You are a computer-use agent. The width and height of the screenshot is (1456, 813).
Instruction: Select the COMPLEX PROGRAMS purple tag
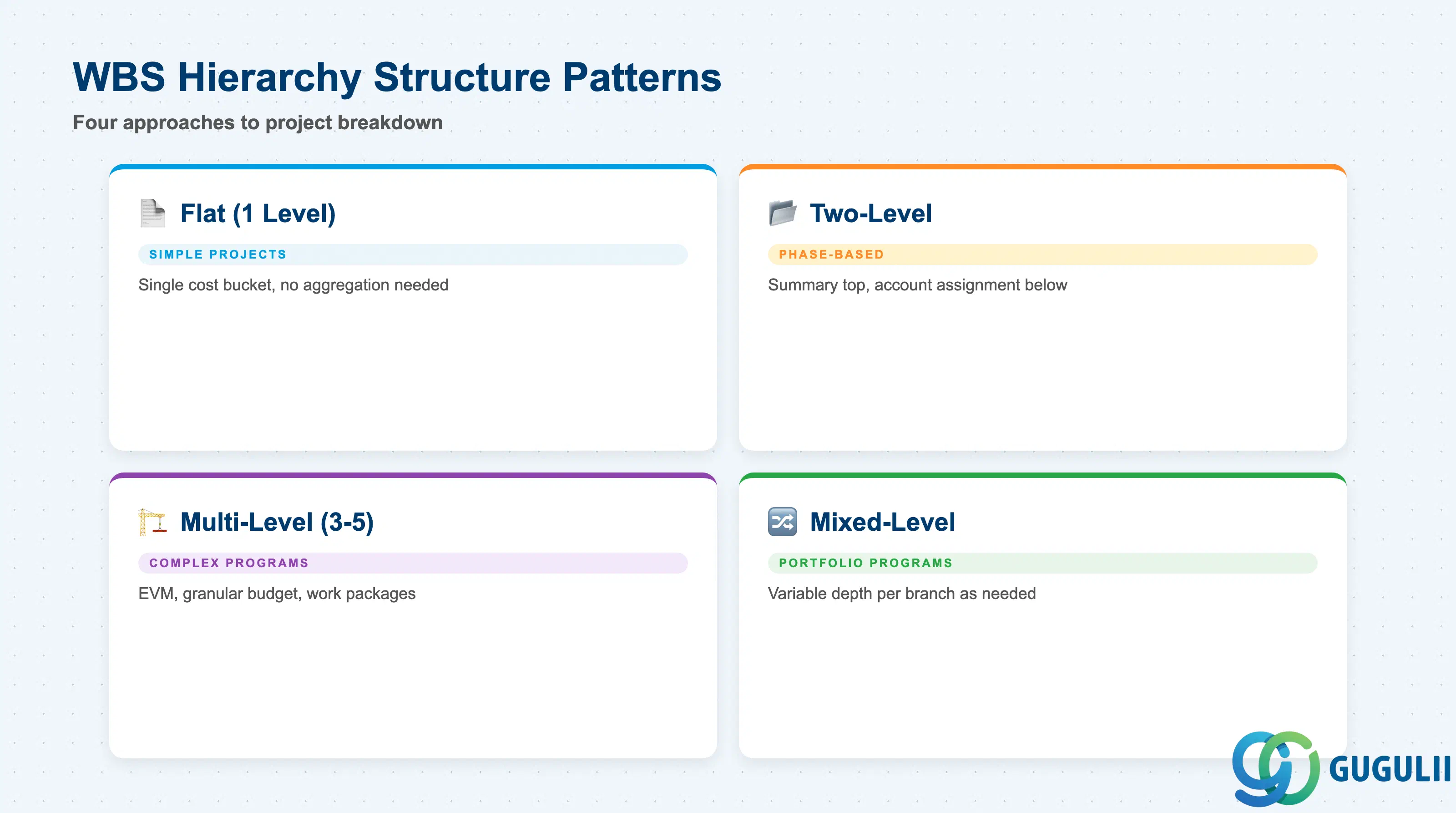[413, 563]
